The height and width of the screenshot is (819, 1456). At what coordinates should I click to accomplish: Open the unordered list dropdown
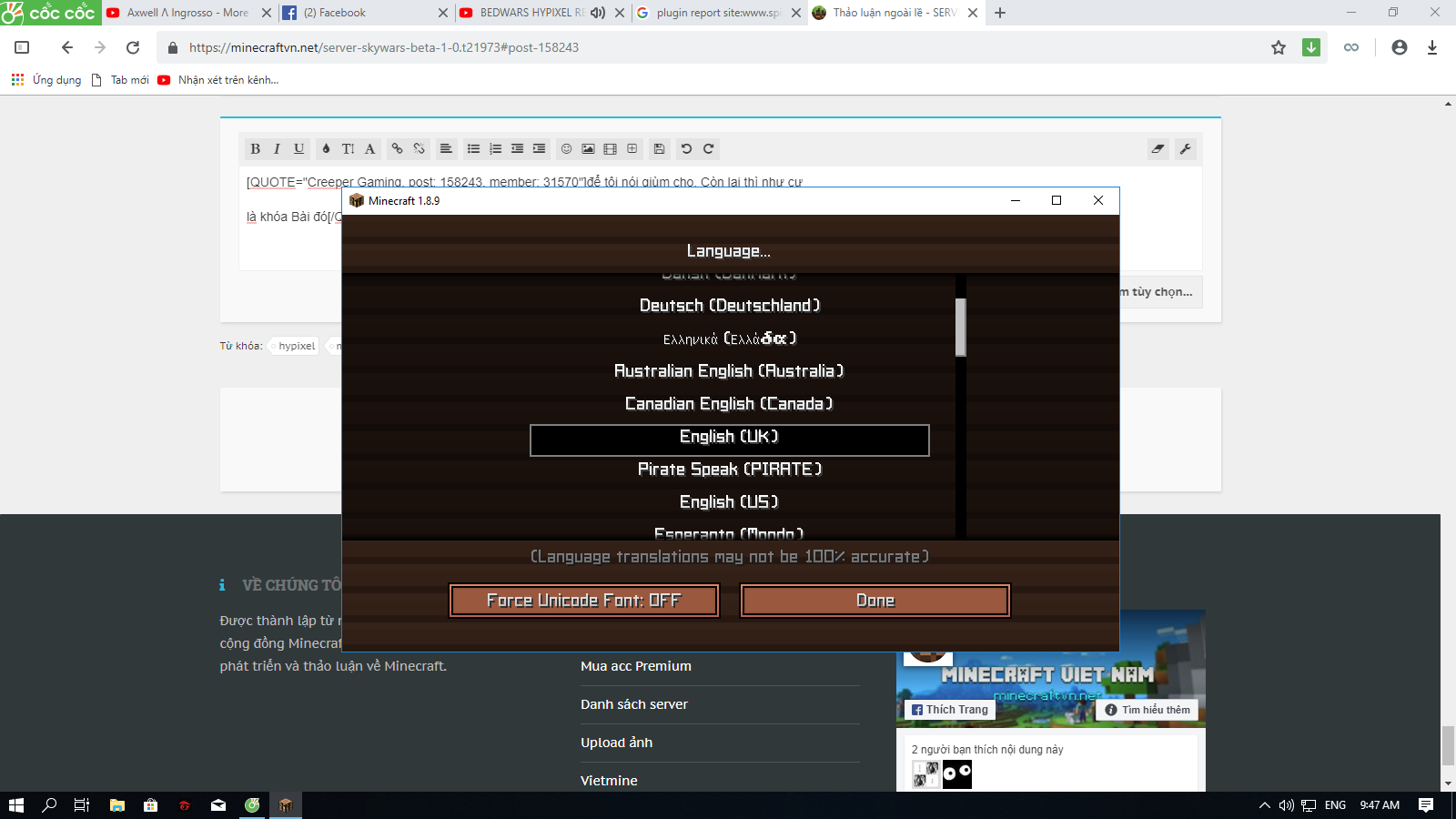tap(472, 148)
